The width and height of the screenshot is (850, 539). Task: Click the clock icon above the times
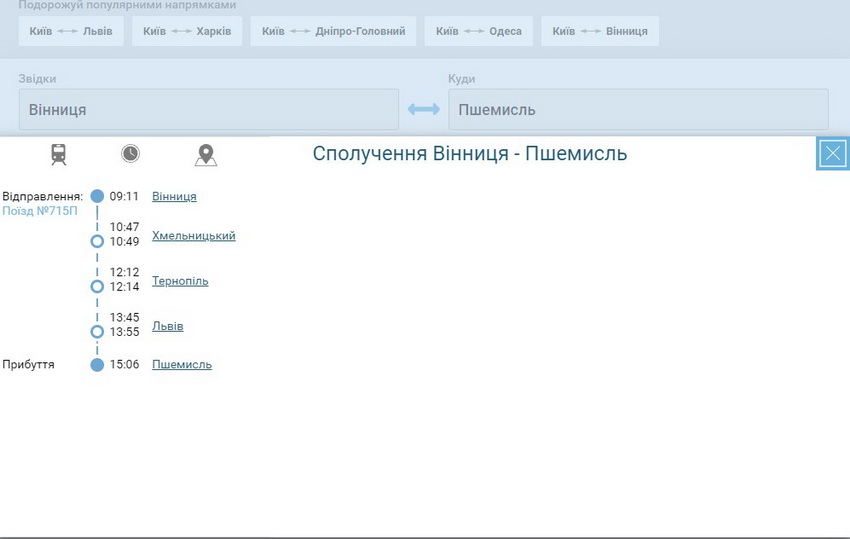tap(130, 153)
